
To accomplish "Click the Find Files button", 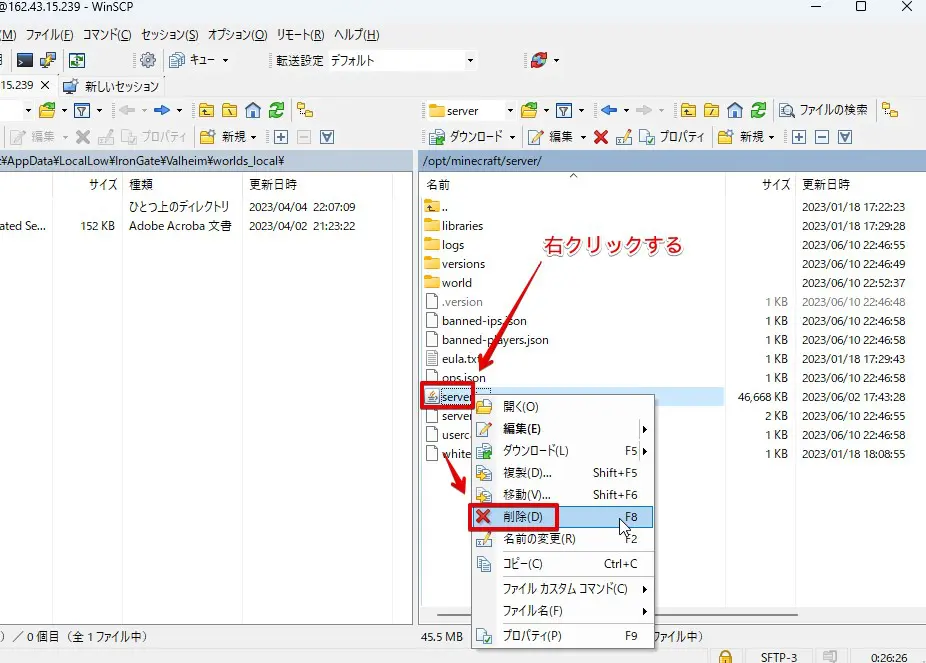I will [x=825, y=111].
